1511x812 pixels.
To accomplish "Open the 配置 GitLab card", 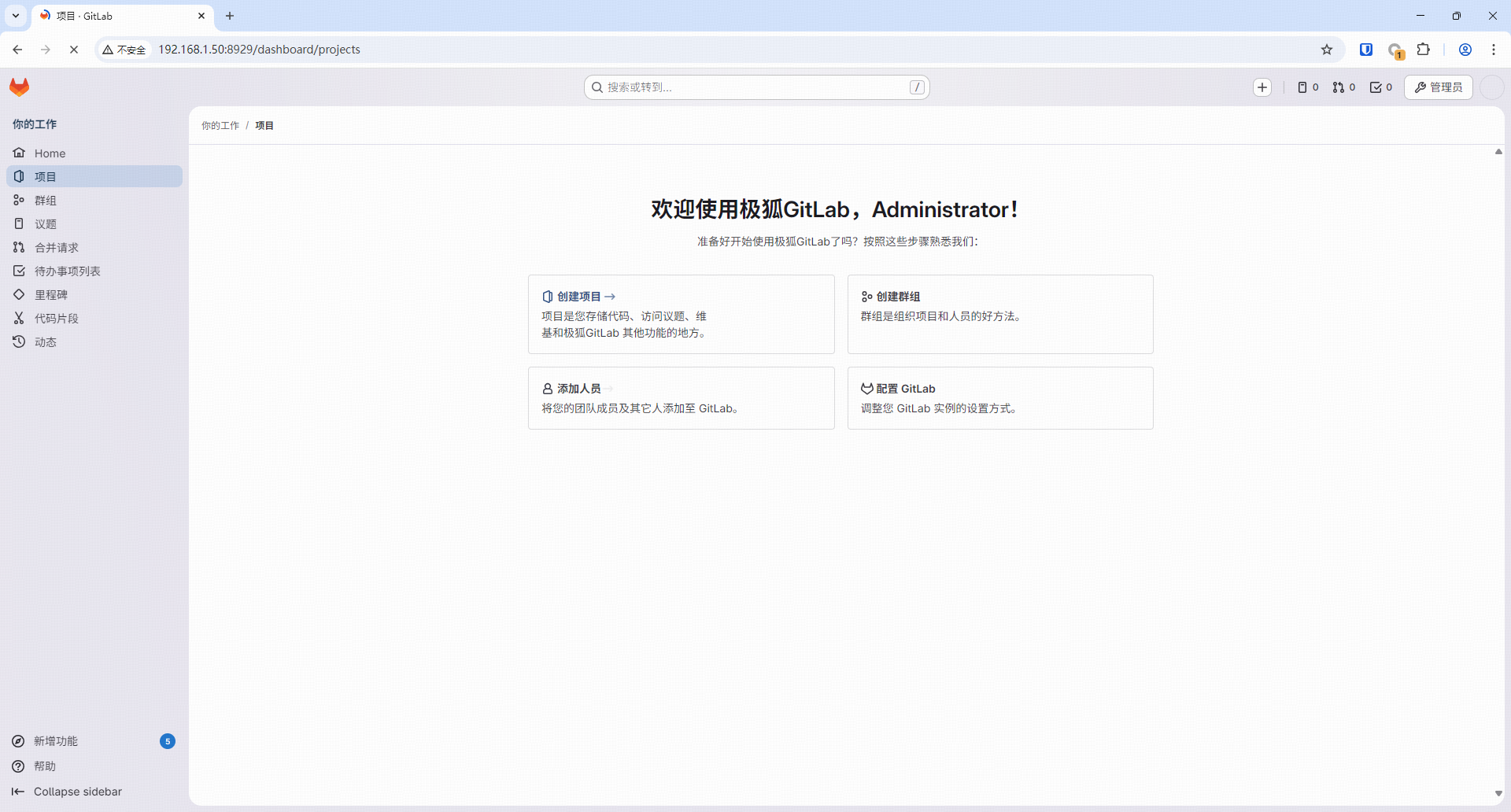I will tap(1000, 398).
